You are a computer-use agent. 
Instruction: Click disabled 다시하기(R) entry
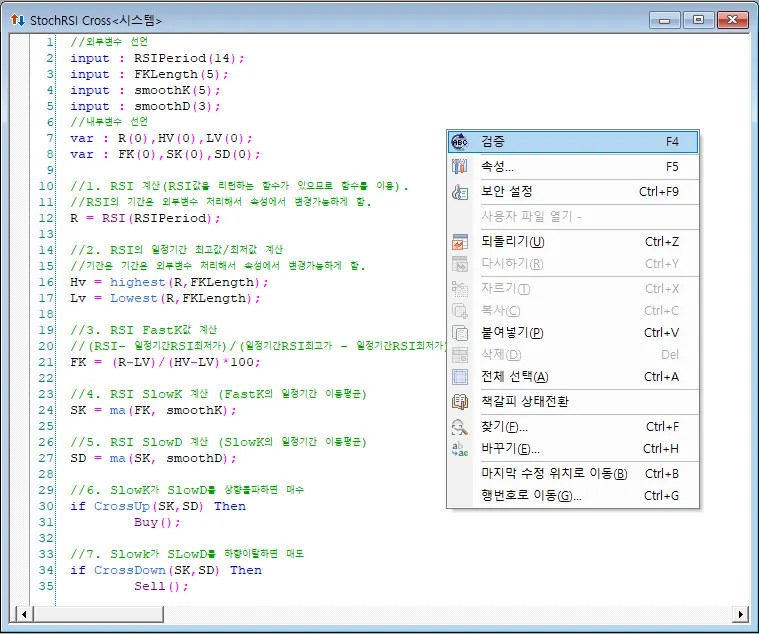573,264
